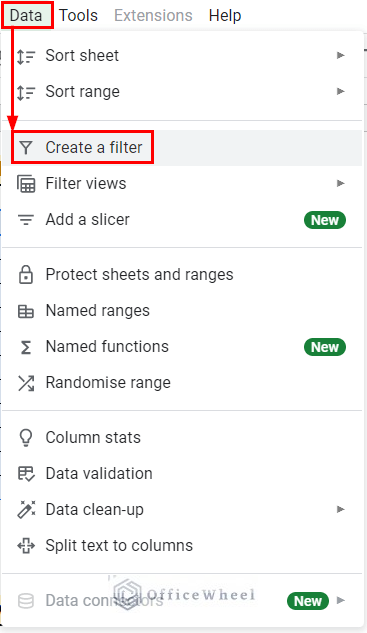
Task: Open the Help menu
Action: point(225,15)
